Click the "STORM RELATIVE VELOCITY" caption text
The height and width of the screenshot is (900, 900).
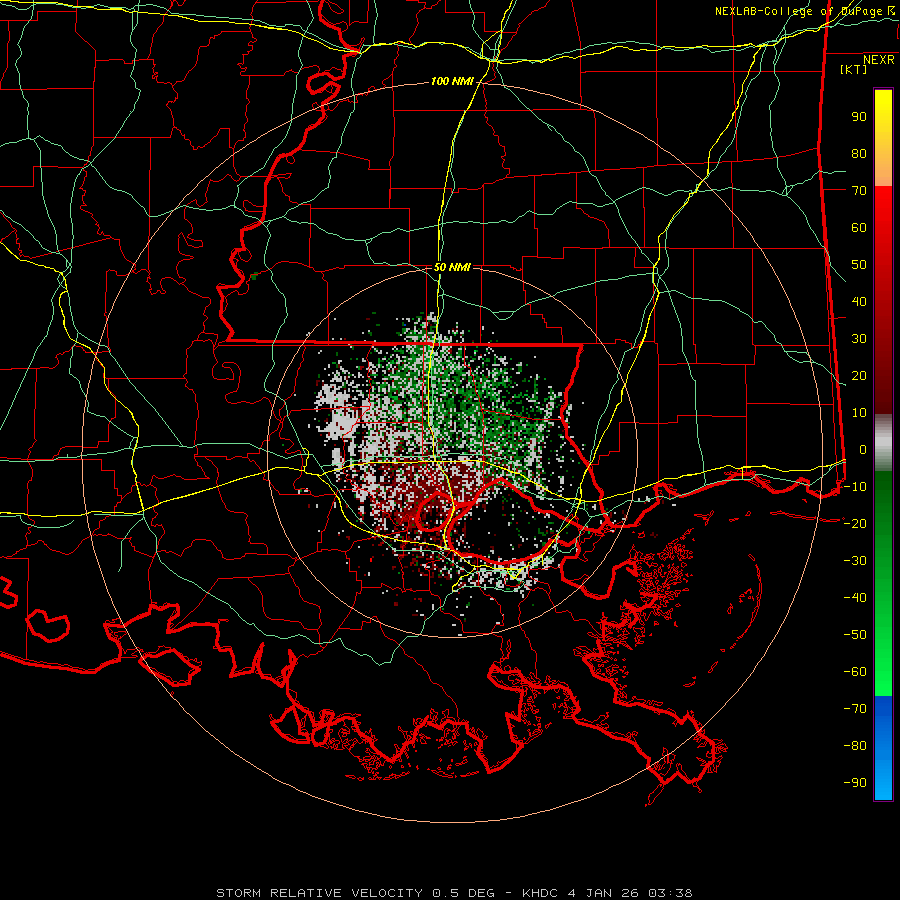point(319,893)
